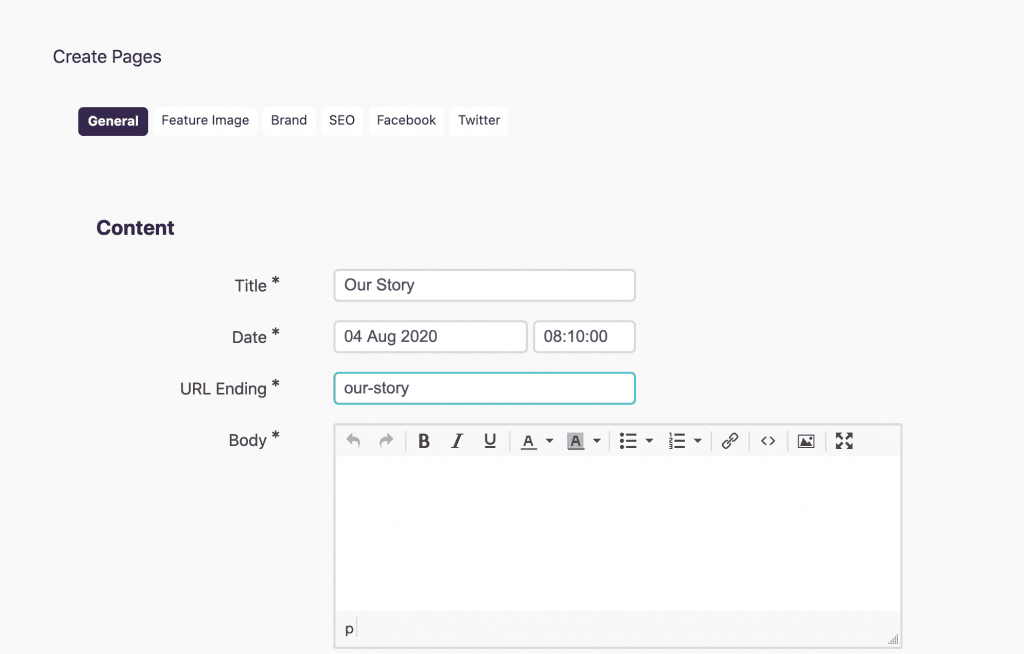
Task: Insert a bullet list
Action: (628, 441)
